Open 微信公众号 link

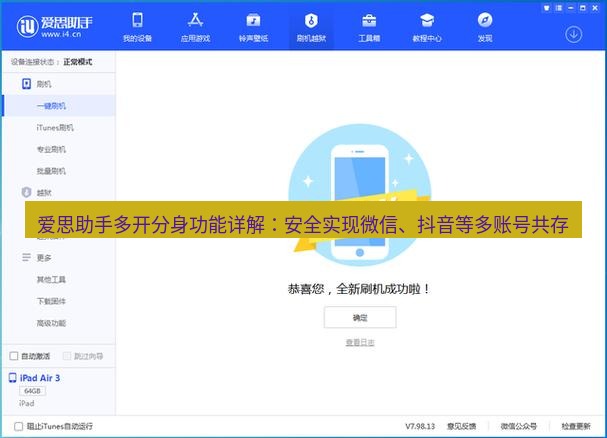coord(519,426)
